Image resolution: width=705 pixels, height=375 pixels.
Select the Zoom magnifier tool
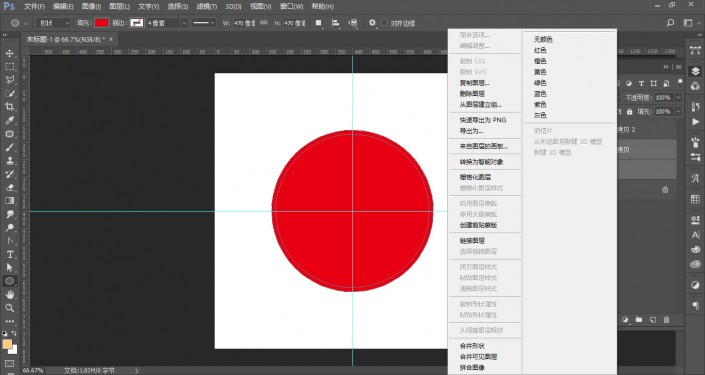click(x=9, y=308)
